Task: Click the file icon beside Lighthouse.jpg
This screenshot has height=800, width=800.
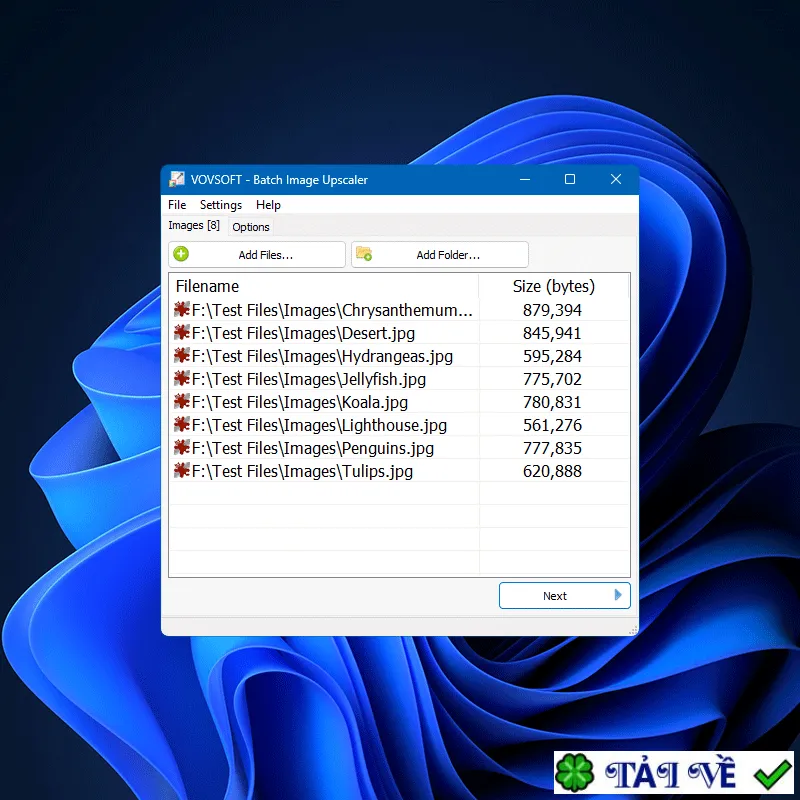Action: 182,424
